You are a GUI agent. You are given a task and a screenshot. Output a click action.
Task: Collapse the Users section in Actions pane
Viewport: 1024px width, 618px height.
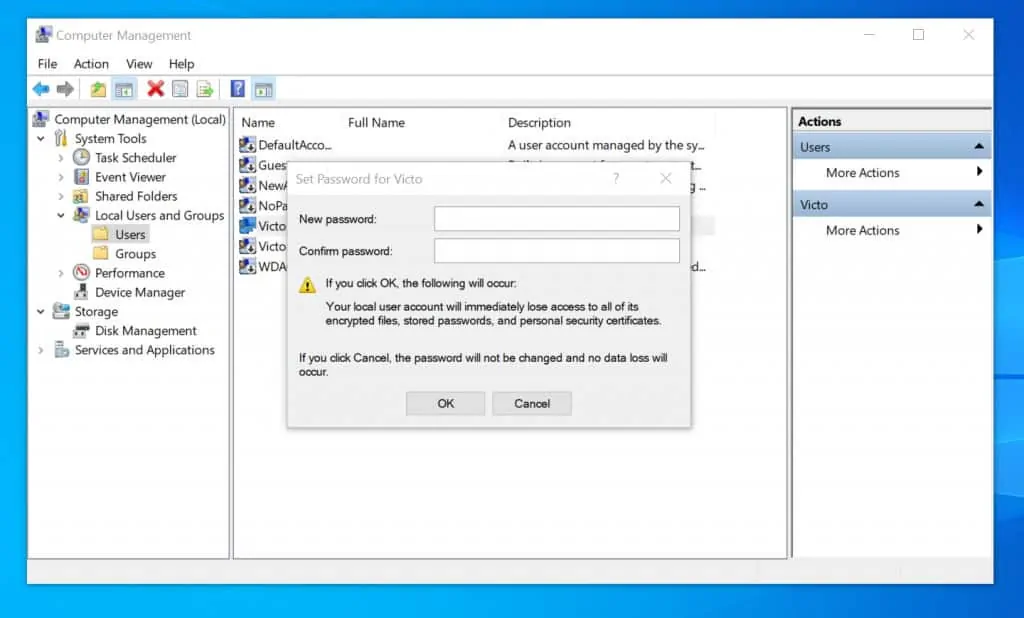click(978, 146)
